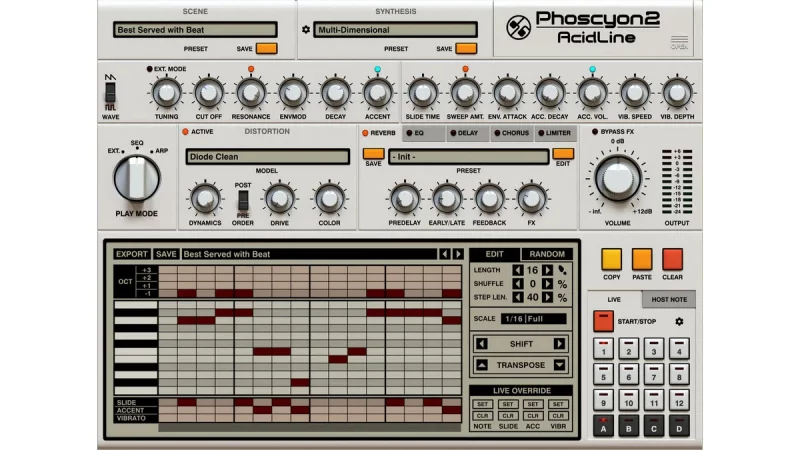Open the synthesis settings gear icon
Image resolution: width=800 pixels, height=450 pixels.
(x=305, y=30)
